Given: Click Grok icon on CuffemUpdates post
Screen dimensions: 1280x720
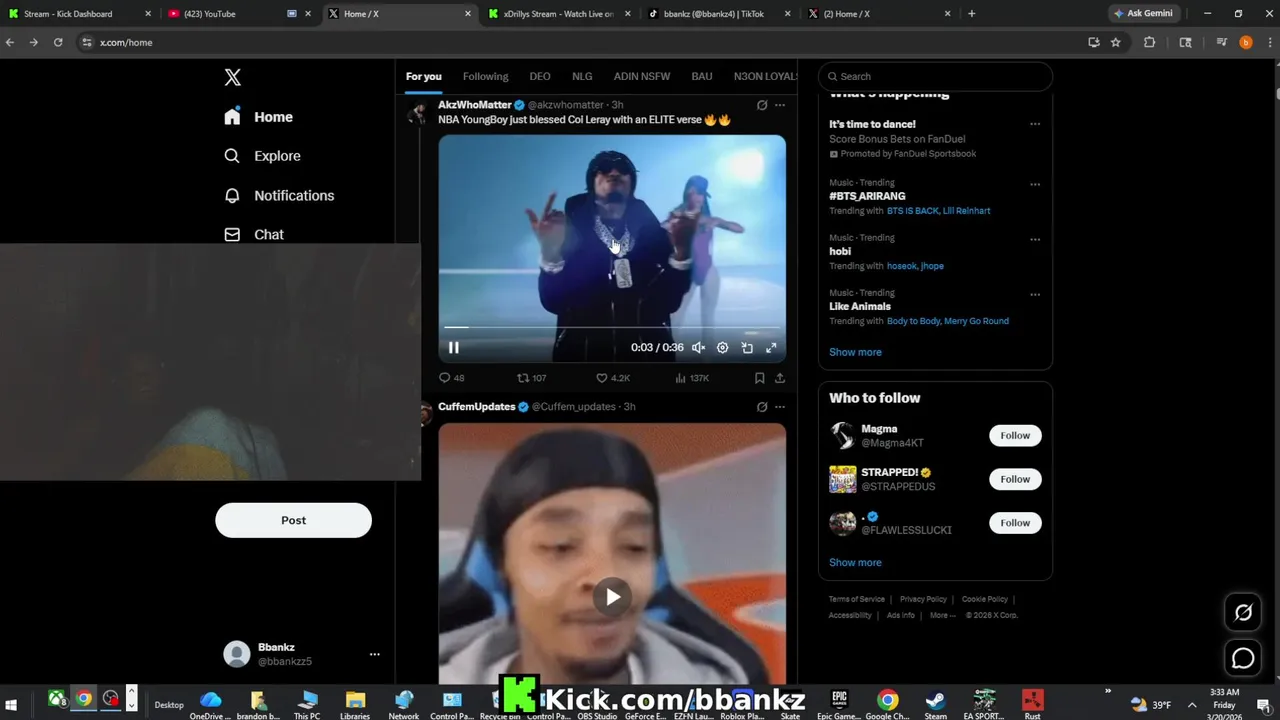Looking at the screenshot, I should (x=762, y=406).
